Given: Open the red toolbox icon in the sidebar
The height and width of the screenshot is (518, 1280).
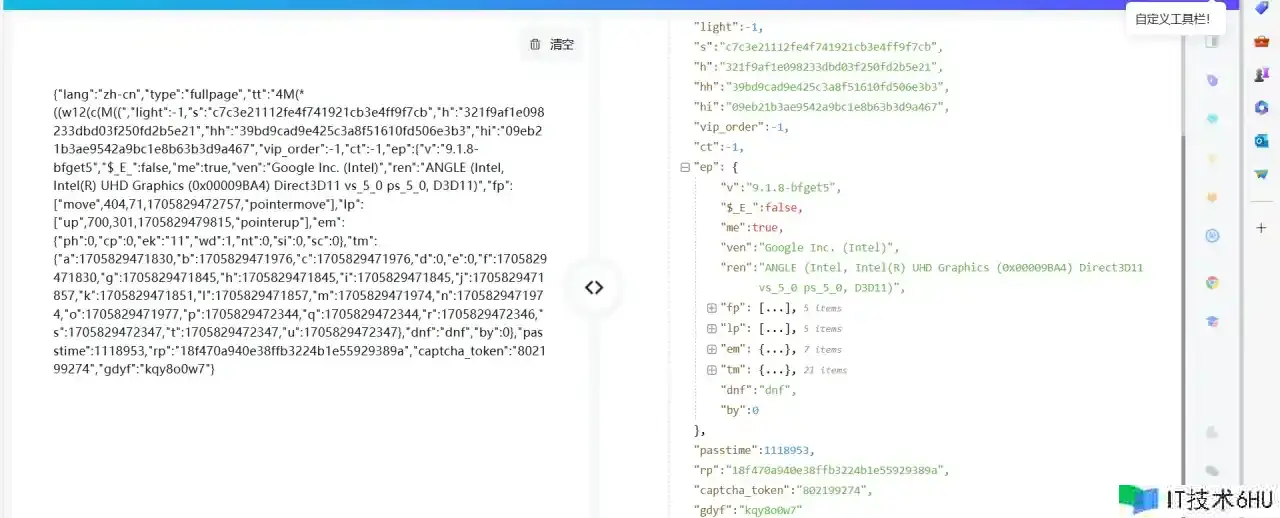Looking at the screenshot, I should 1261,41.
